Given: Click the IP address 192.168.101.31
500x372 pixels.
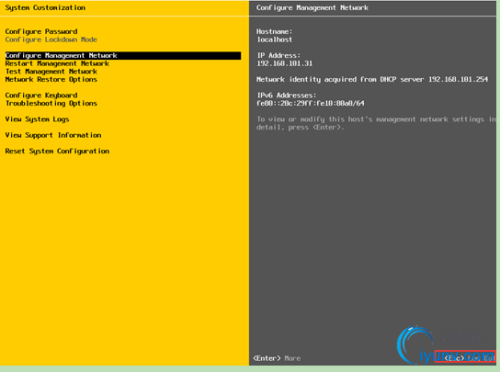Looking at the screenshot, I should [x=284, y=64].
